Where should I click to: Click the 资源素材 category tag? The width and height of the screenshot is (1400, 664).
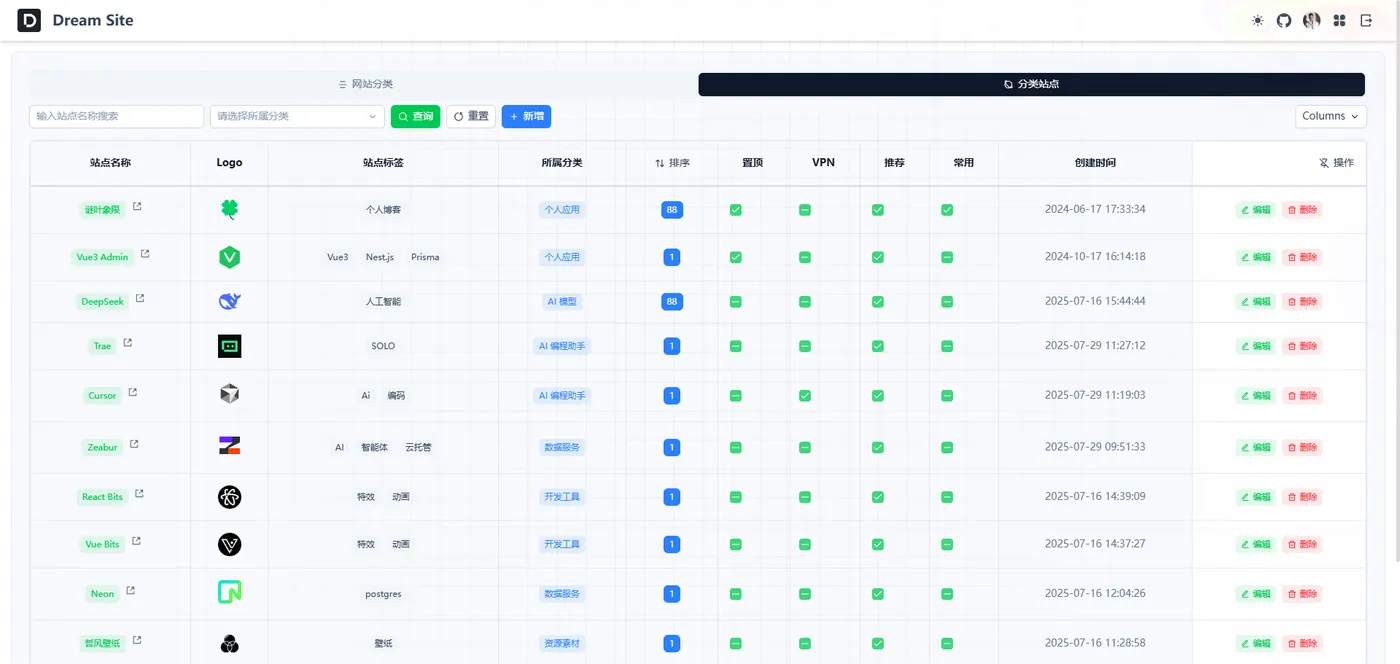click(561, 643)
